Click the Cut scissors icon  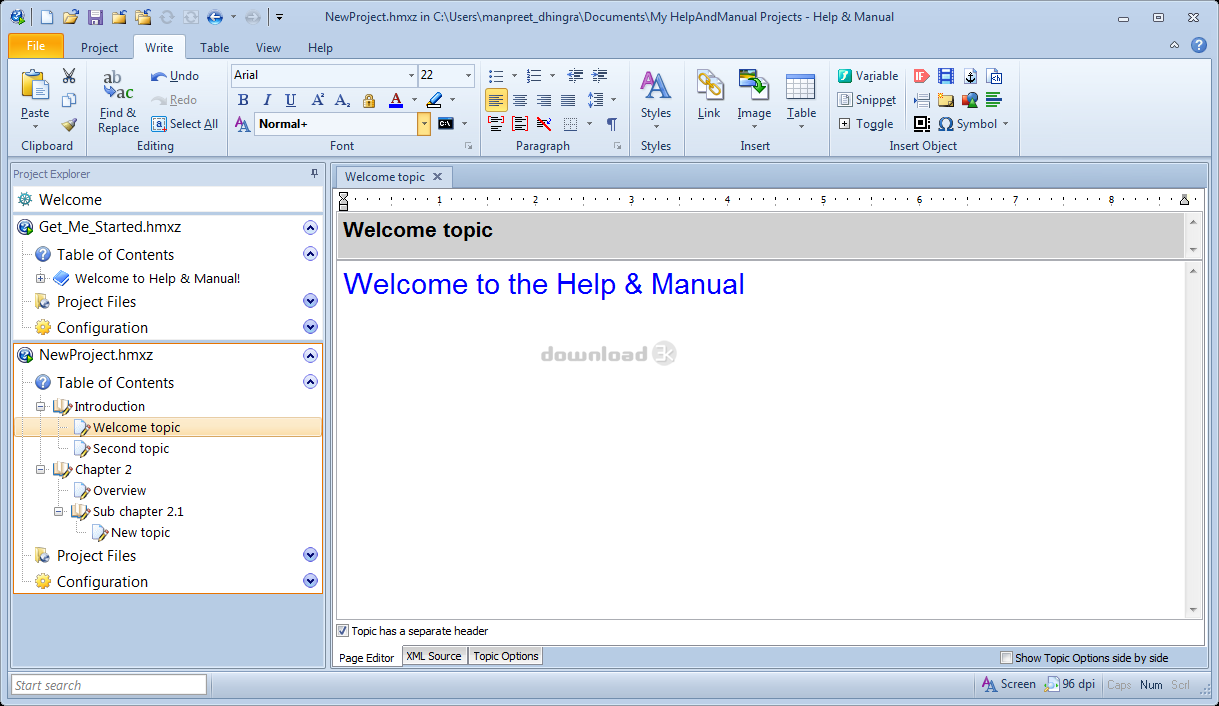69,76
